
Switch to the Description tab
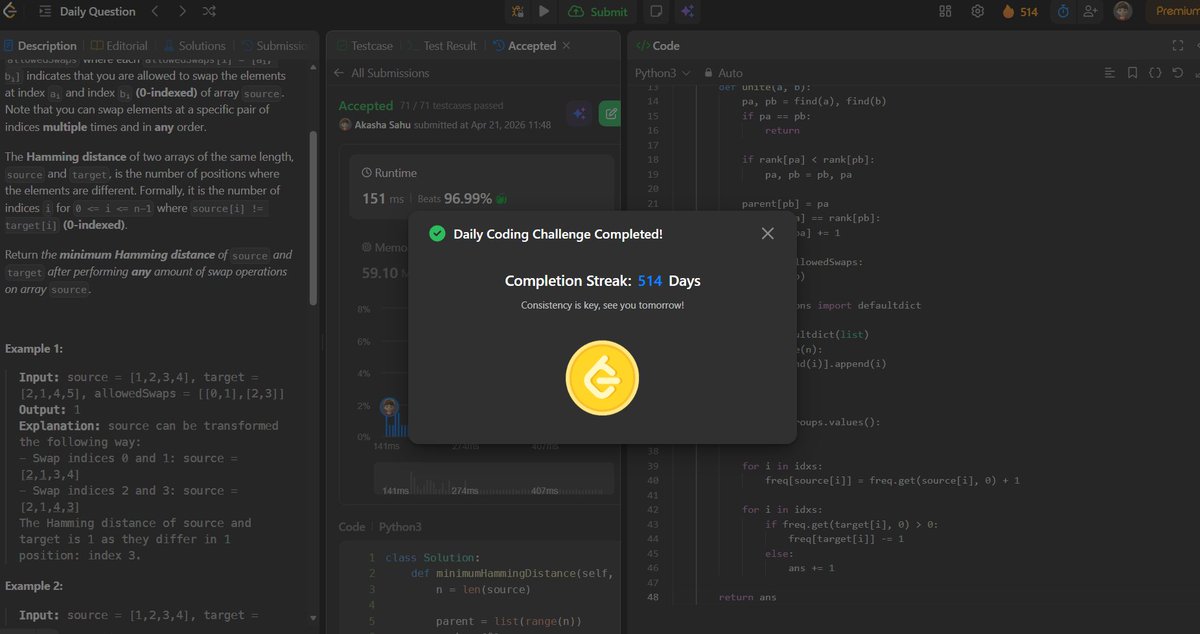pos(40,46)
